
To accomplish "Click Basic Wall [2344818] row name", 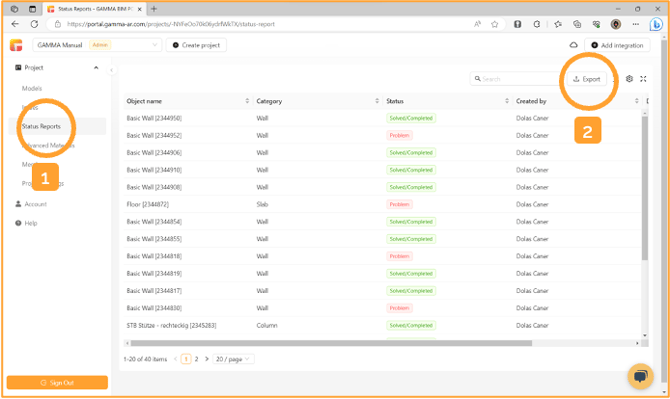I will [154, 256].
